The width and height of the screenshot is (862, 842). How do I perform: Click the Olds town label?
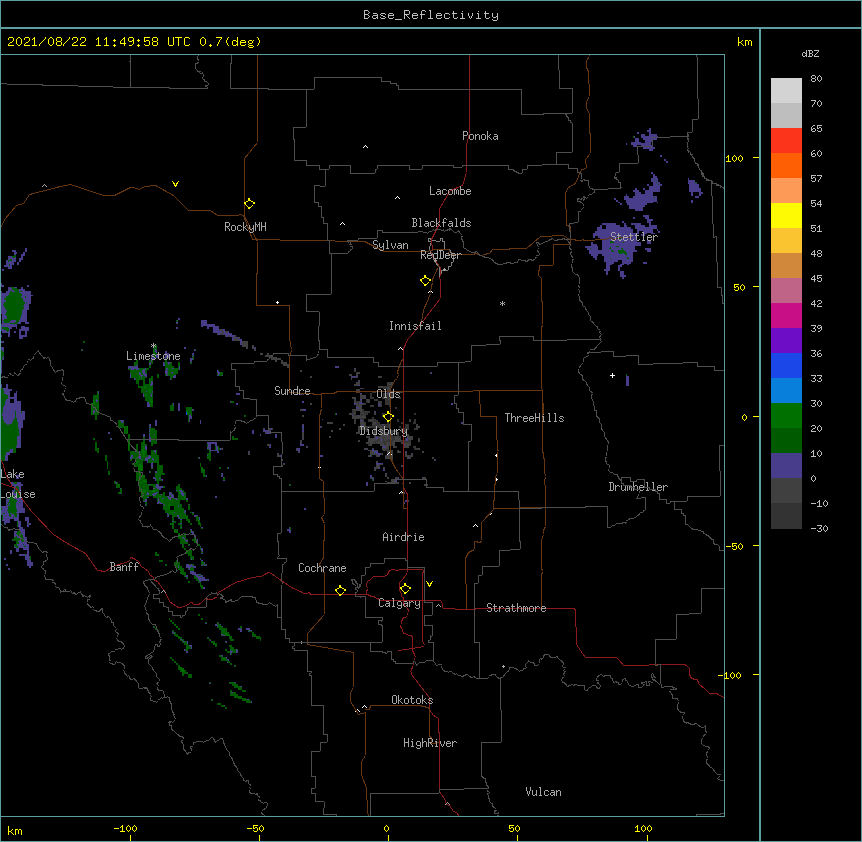tap(388, 394)
